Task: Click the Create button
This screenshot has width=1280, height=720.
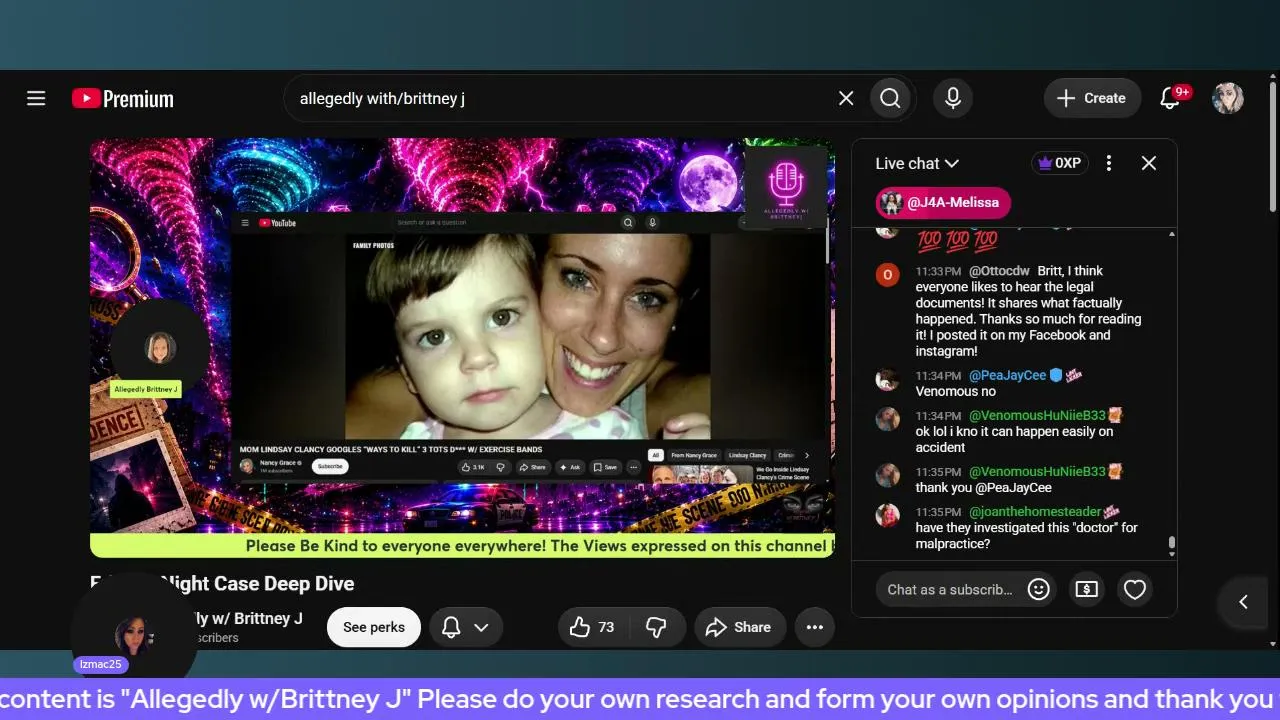Action: click(1092, 98)
